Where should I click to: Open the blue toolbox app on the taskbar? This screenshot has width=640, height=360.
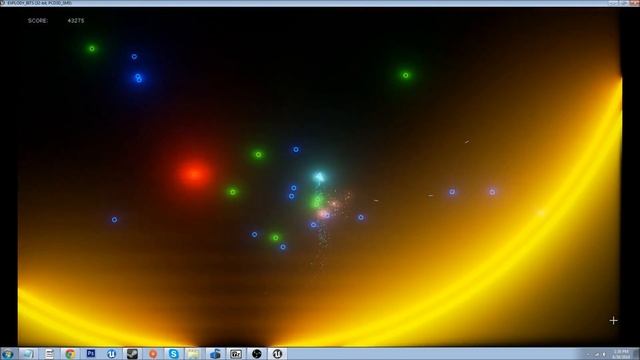215,354
